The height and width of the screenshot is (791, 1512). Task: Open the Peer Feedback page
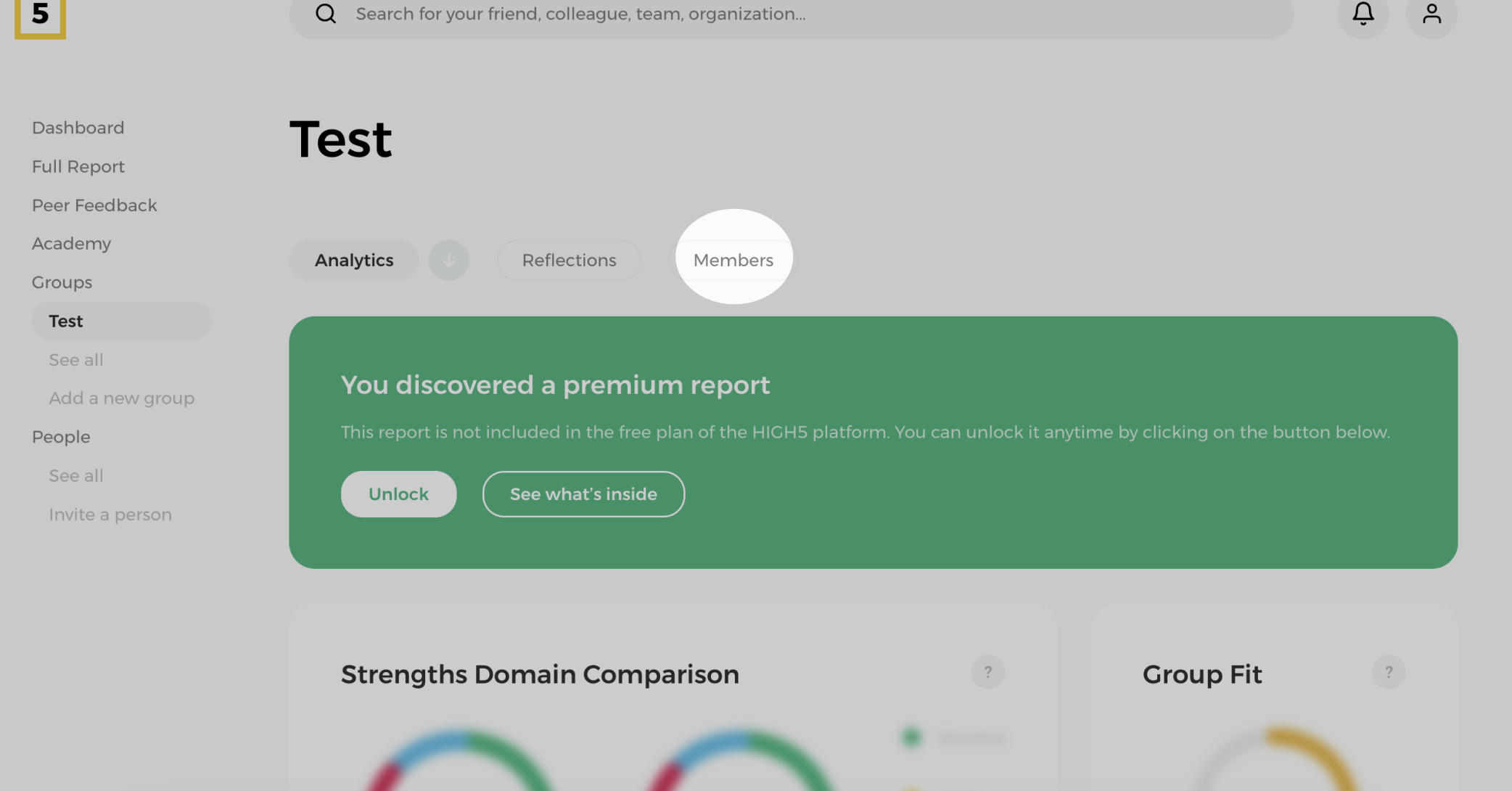[x=94, y=205]
